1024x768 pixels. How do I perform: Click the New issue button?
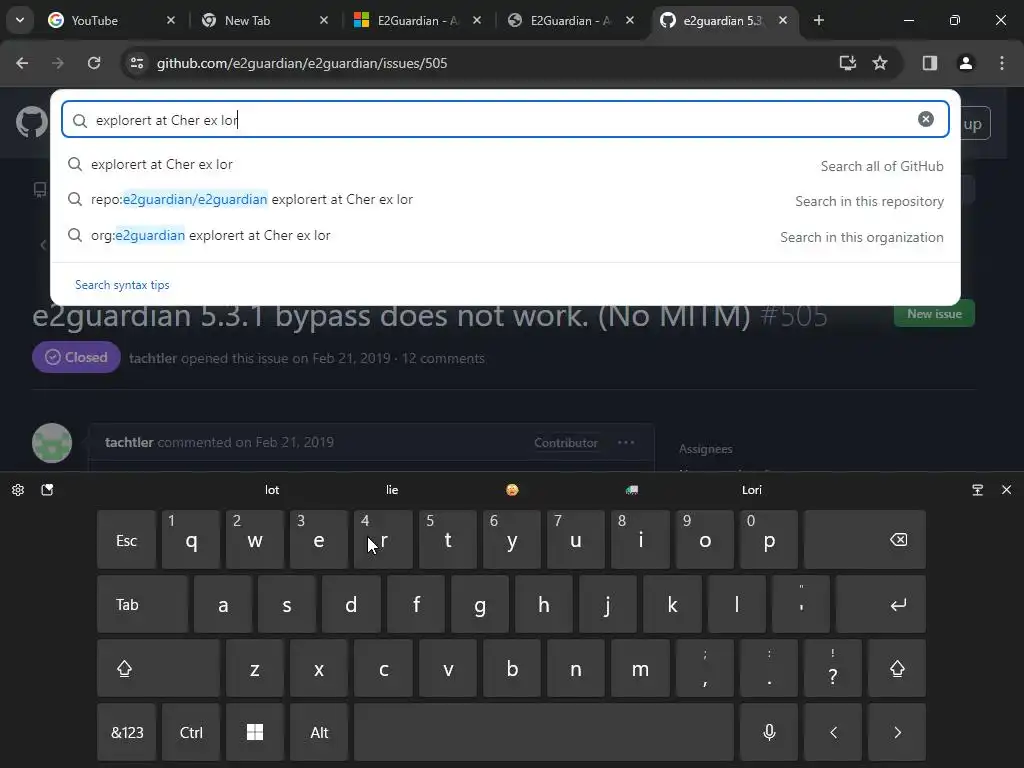934,313
